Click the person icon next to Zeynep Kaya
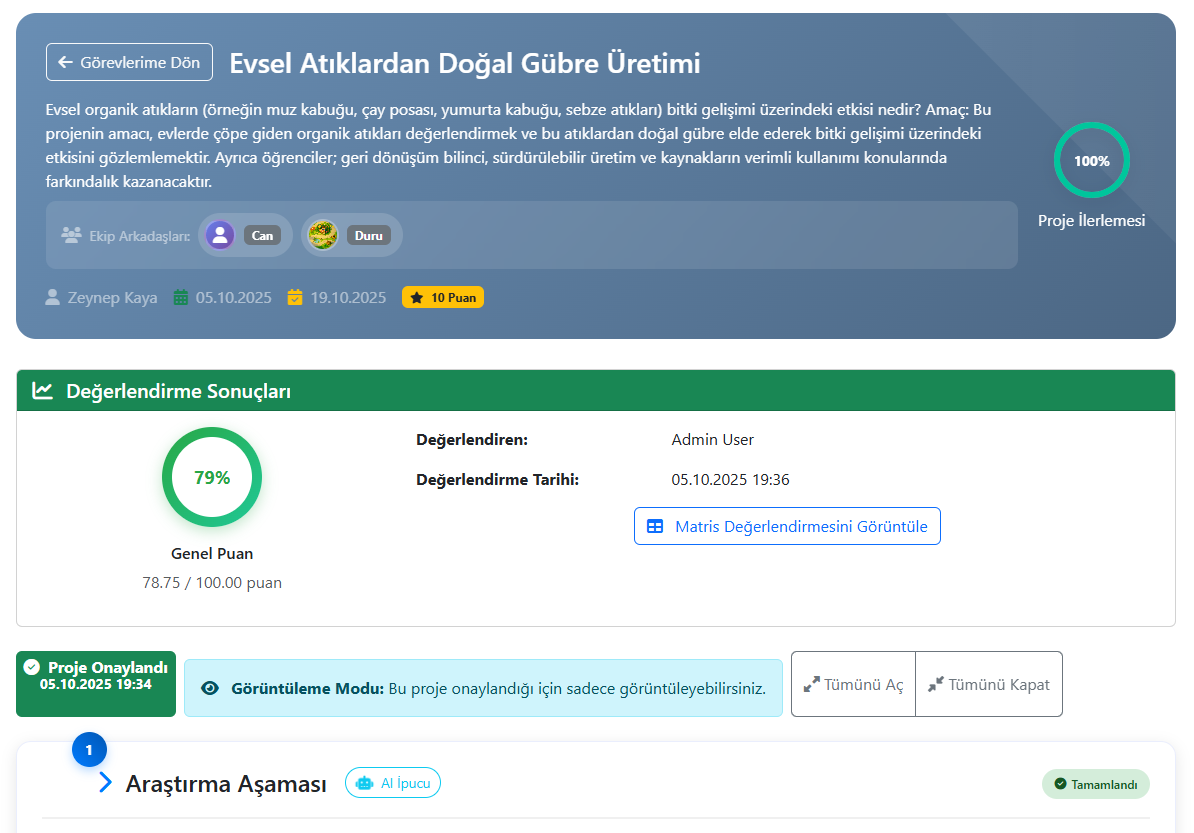Screen dimensions: 1194x833 52,296
